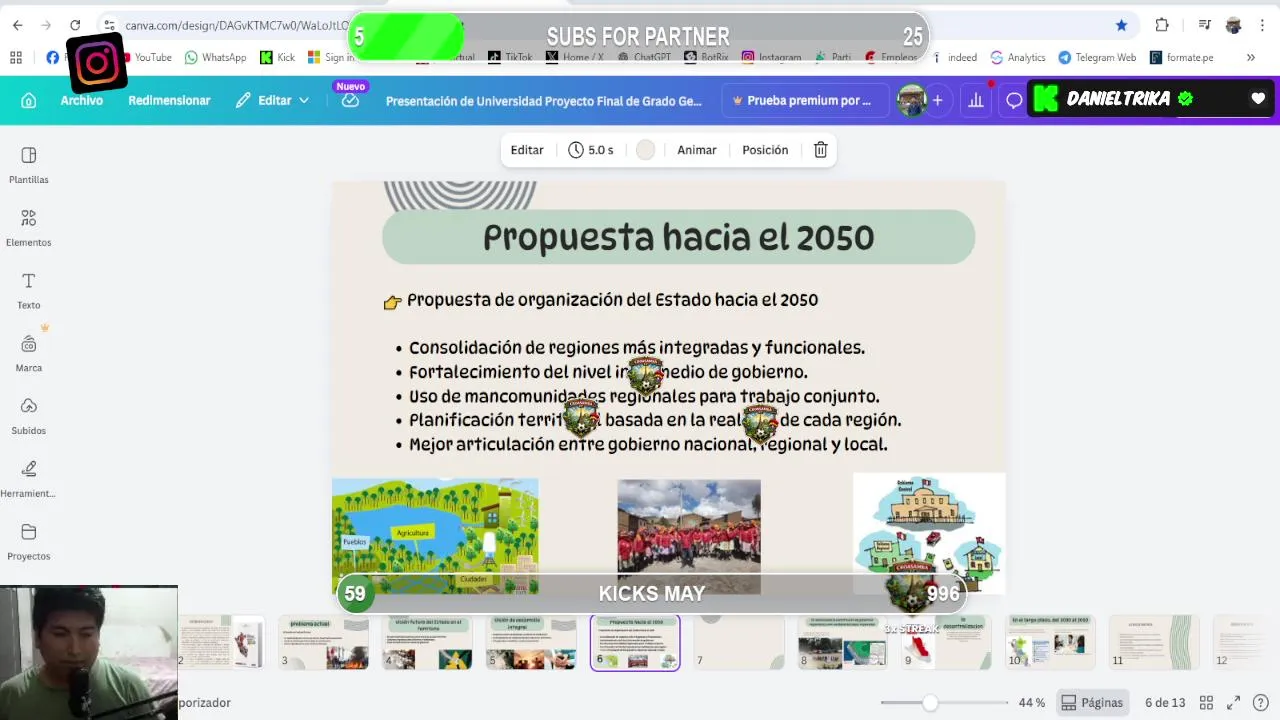Screen dimensions: 1280x720
Task: Click Animar in floating toolbar
Action: [x=697, y=150]
